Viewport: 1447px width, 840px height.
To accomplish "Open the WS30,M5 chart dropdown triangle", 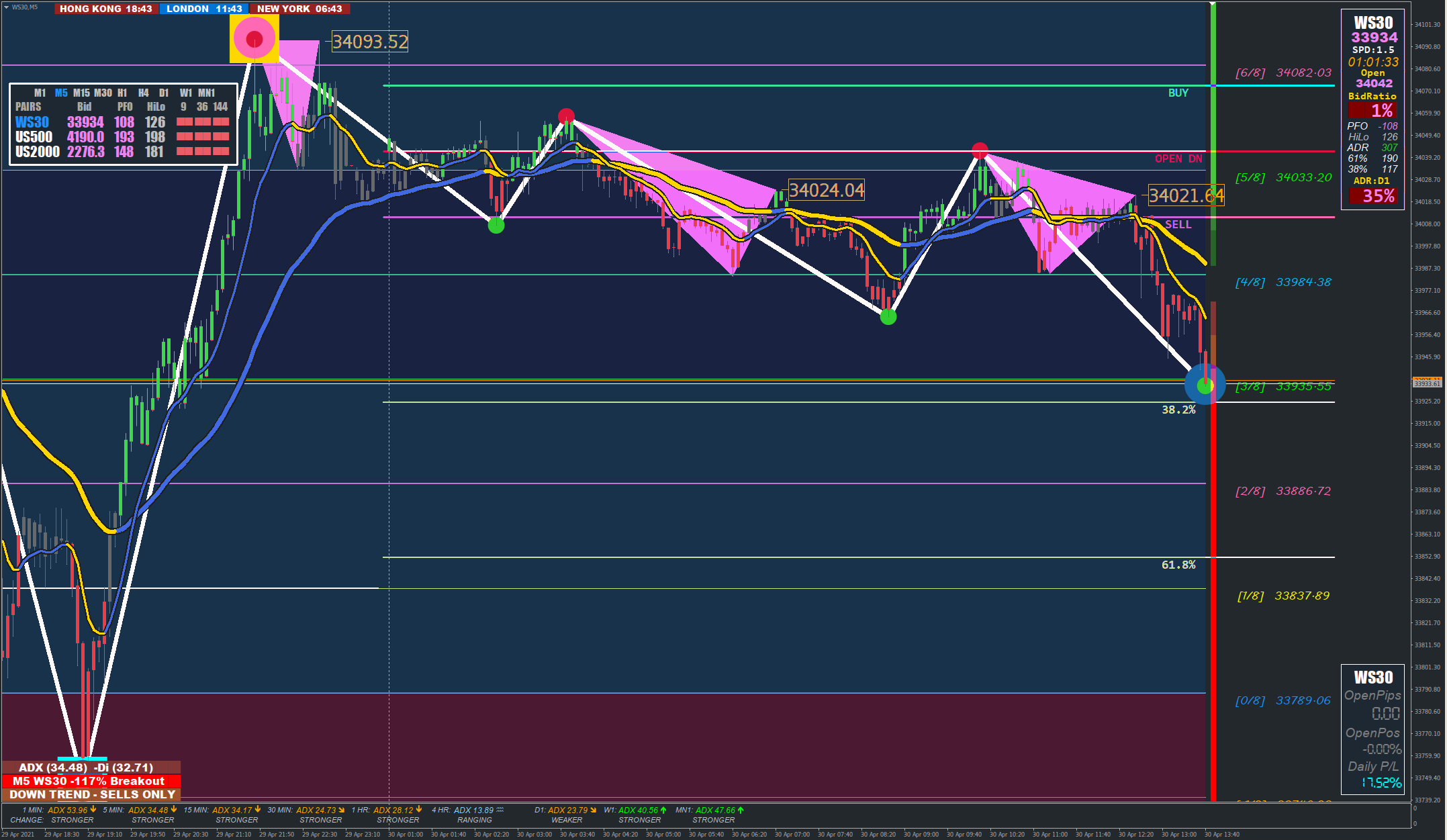I will point(6,7).
